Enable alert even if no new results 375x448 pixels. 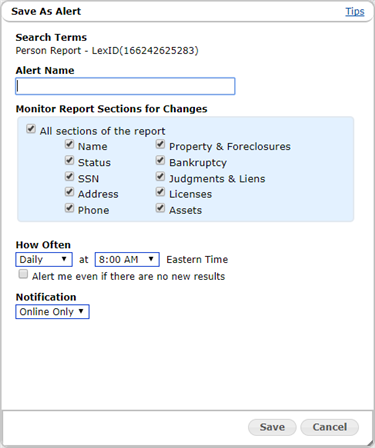(23, 274)
